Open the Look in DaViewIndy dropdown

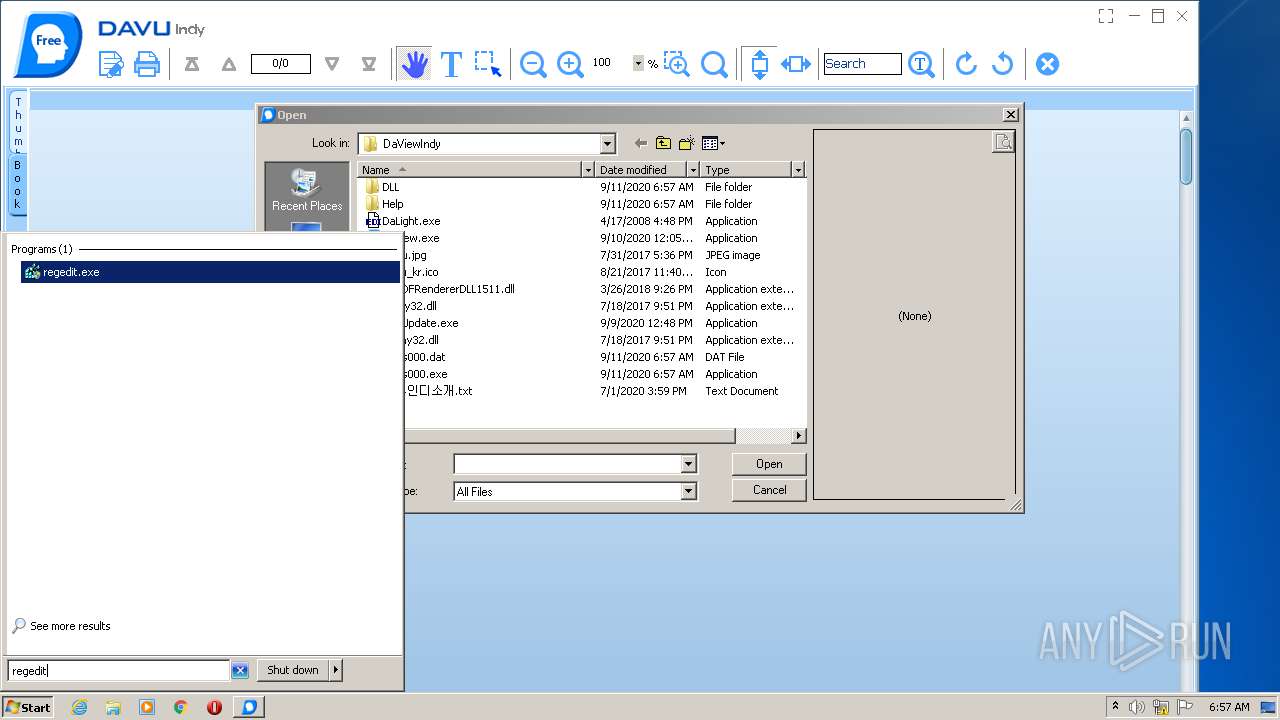[607, 143]
